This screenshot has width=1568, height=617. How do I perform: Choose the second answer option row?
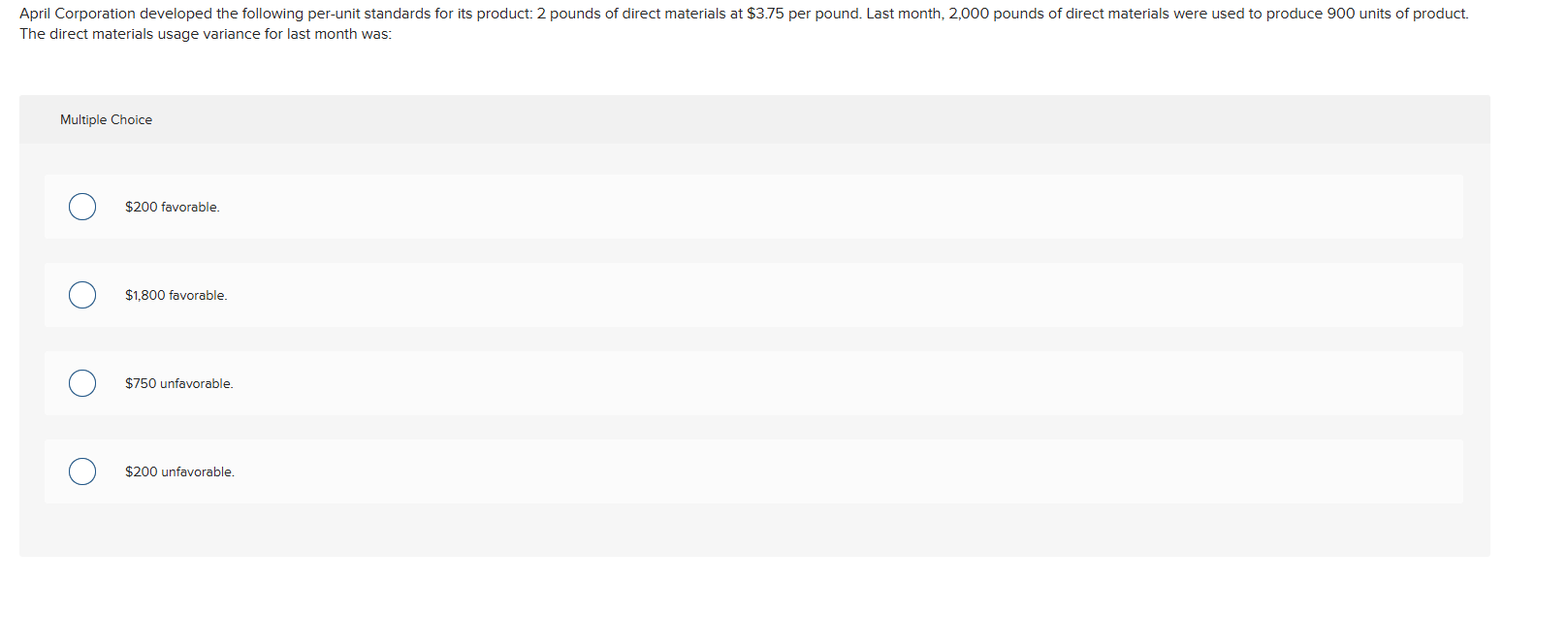[x=679, y=295]
